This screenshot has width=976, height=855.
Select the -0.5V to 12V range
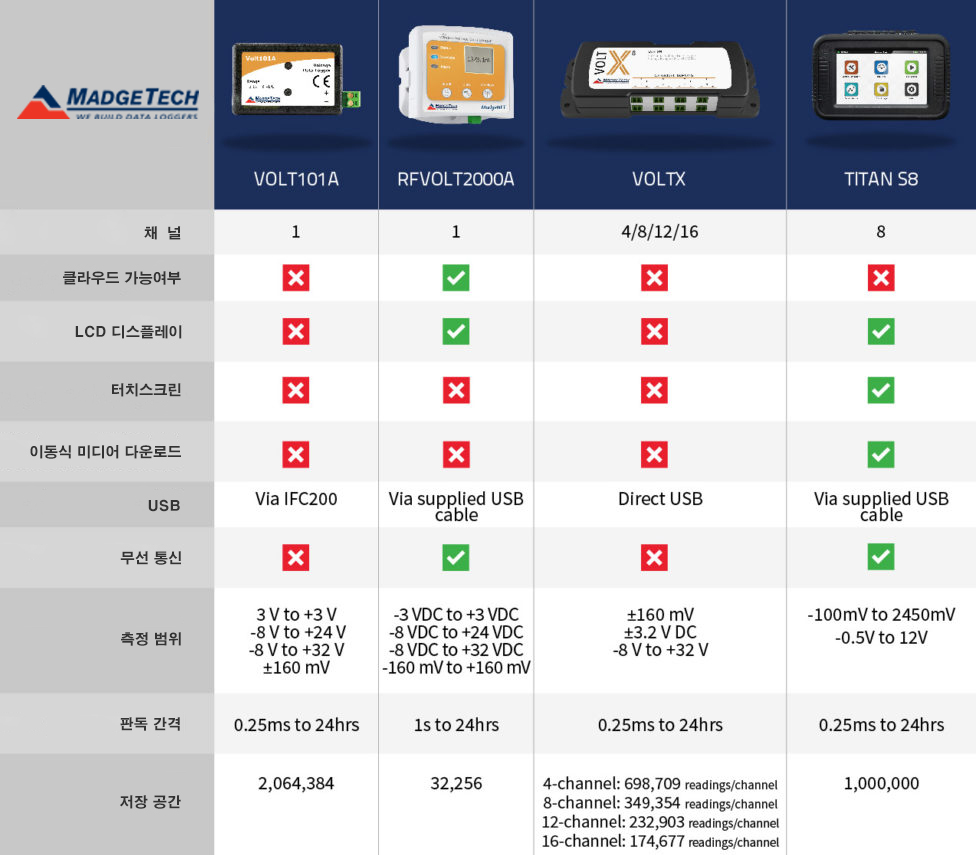[881, 638]
